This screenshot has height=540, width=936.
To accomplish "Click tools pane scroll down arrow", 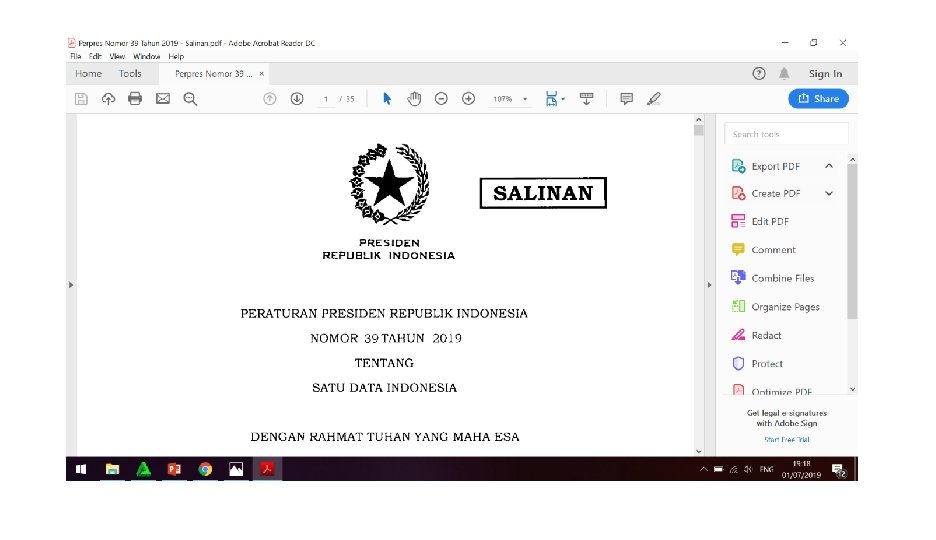I will (x=852, y=389).
